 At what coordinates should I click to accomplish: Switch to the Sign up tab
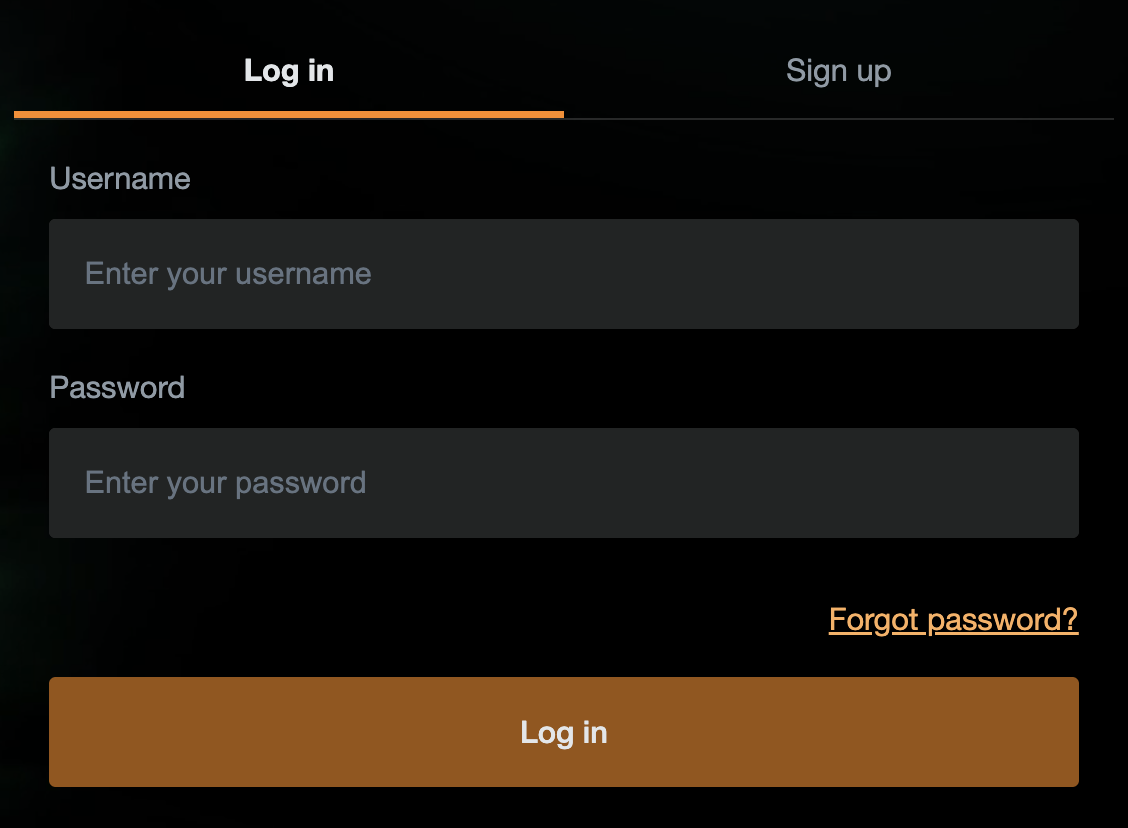click(x=838, y=71)
